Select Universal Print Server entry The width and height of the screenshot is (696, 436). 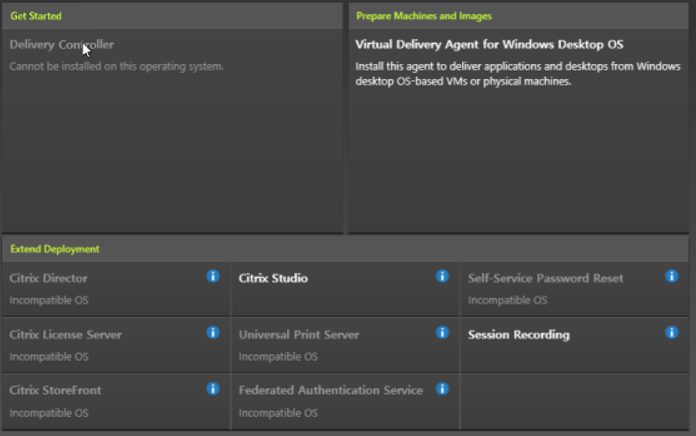pos(345,345)
